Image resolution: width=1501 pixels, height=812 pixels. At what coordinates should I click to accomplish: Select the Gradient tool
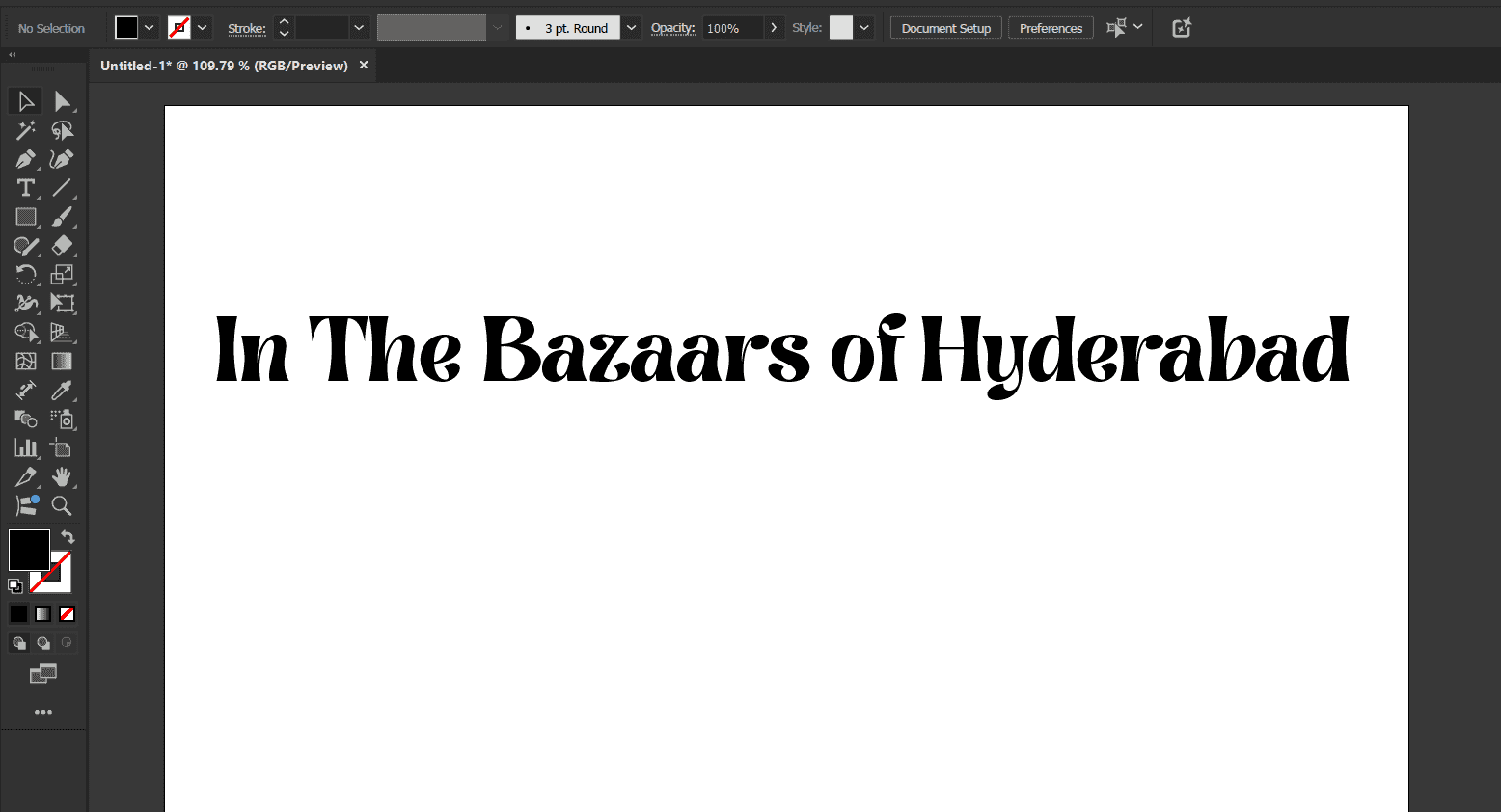click(x=63, y=362)
